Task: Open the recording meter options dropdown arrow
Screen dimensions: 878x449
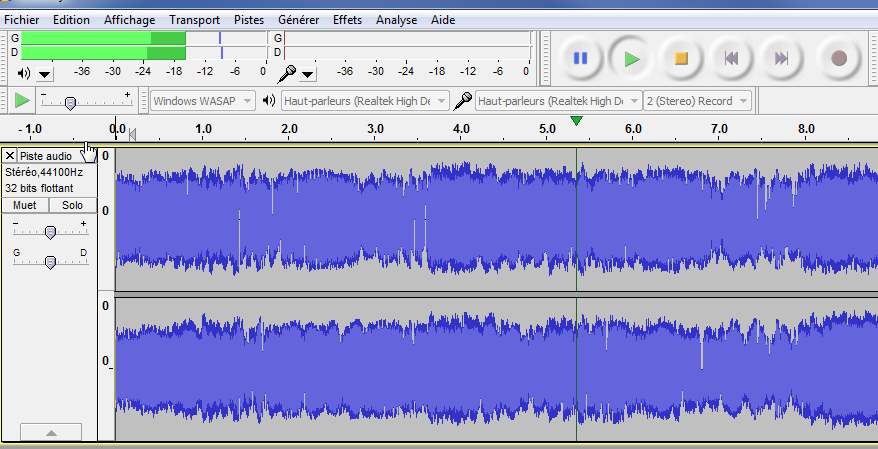Action: 308,74
